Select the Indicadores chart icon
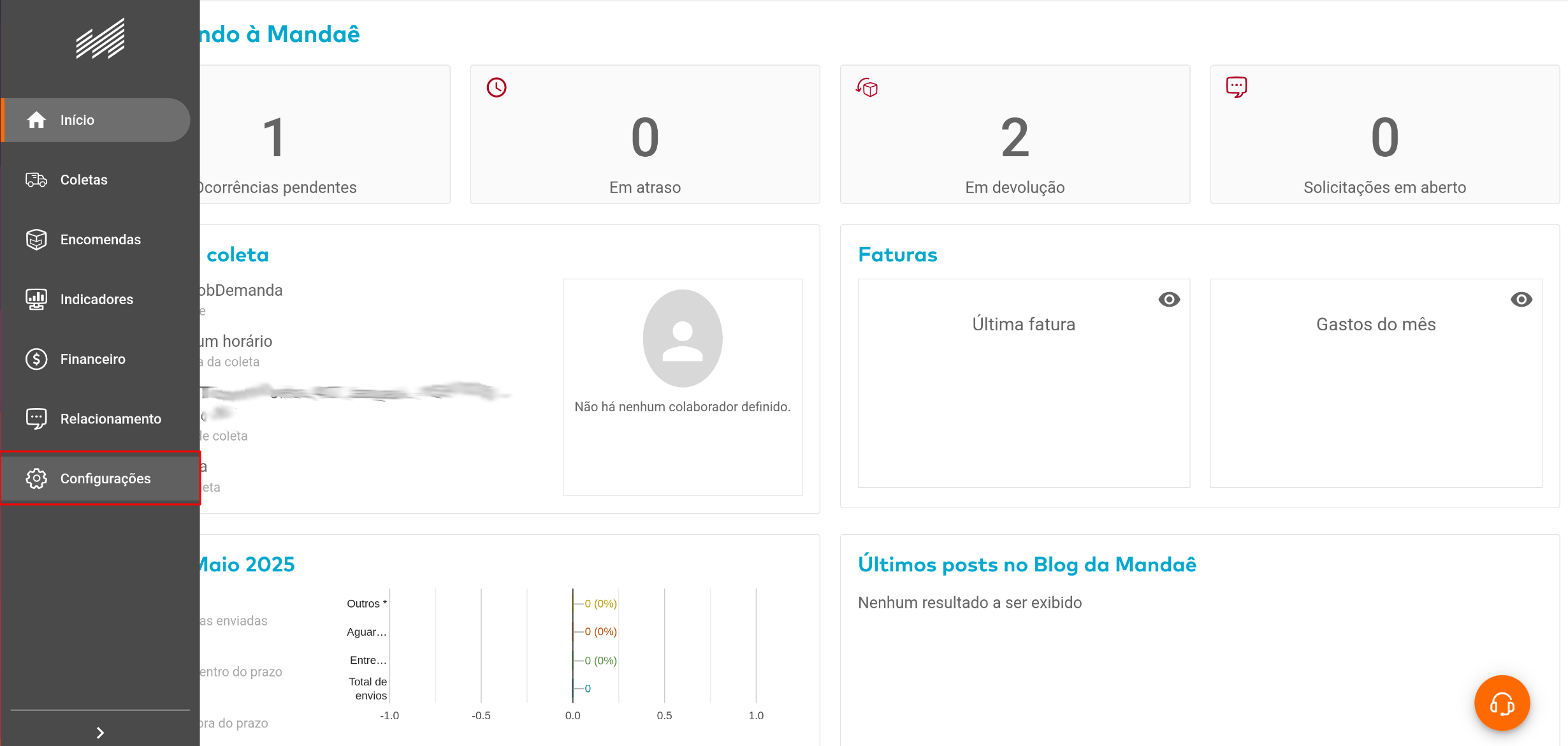The width and height of the screenshot is (1568, 746). tap(36, 298)
